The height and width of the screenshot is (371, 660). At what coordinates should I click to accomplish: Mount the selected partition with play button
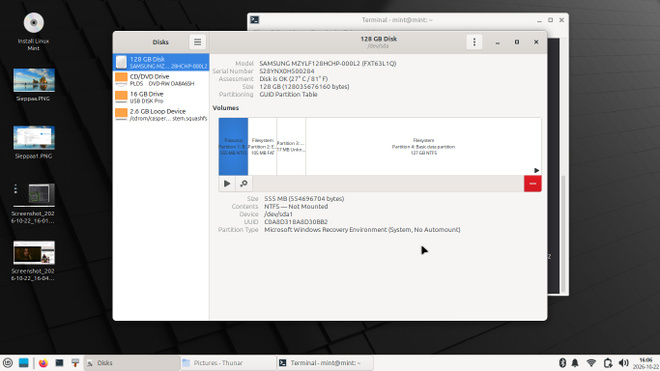[227, 184]
